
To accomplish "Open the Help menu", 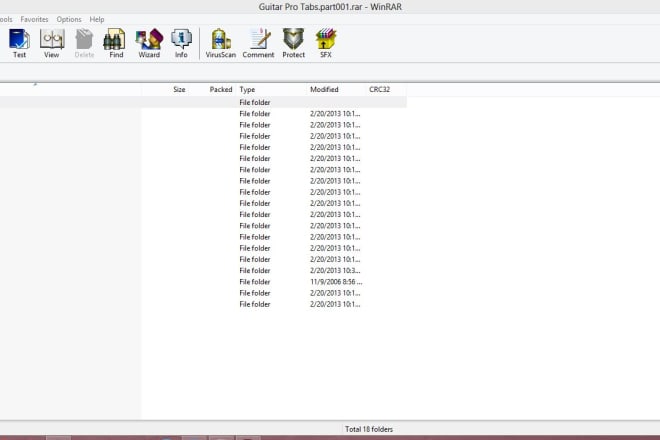I will 97,19.
